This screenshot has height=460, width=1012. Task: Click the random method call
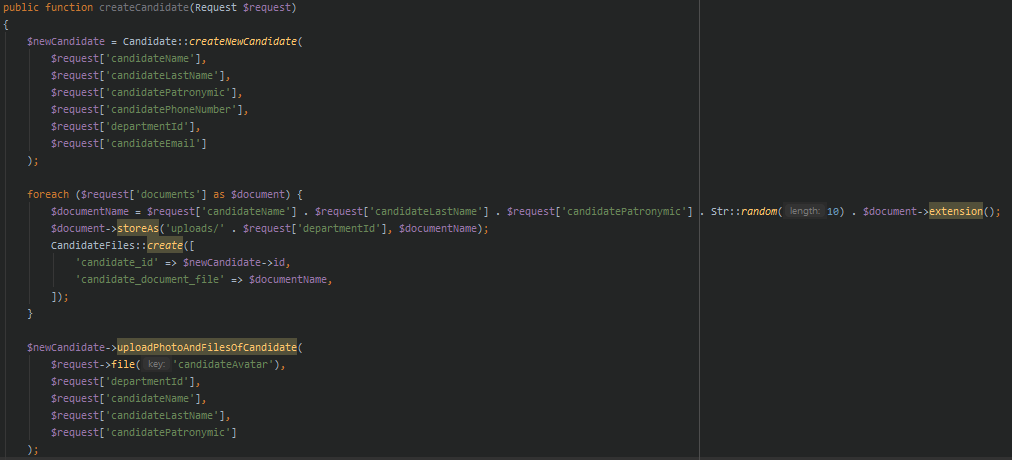coord(758,212)
